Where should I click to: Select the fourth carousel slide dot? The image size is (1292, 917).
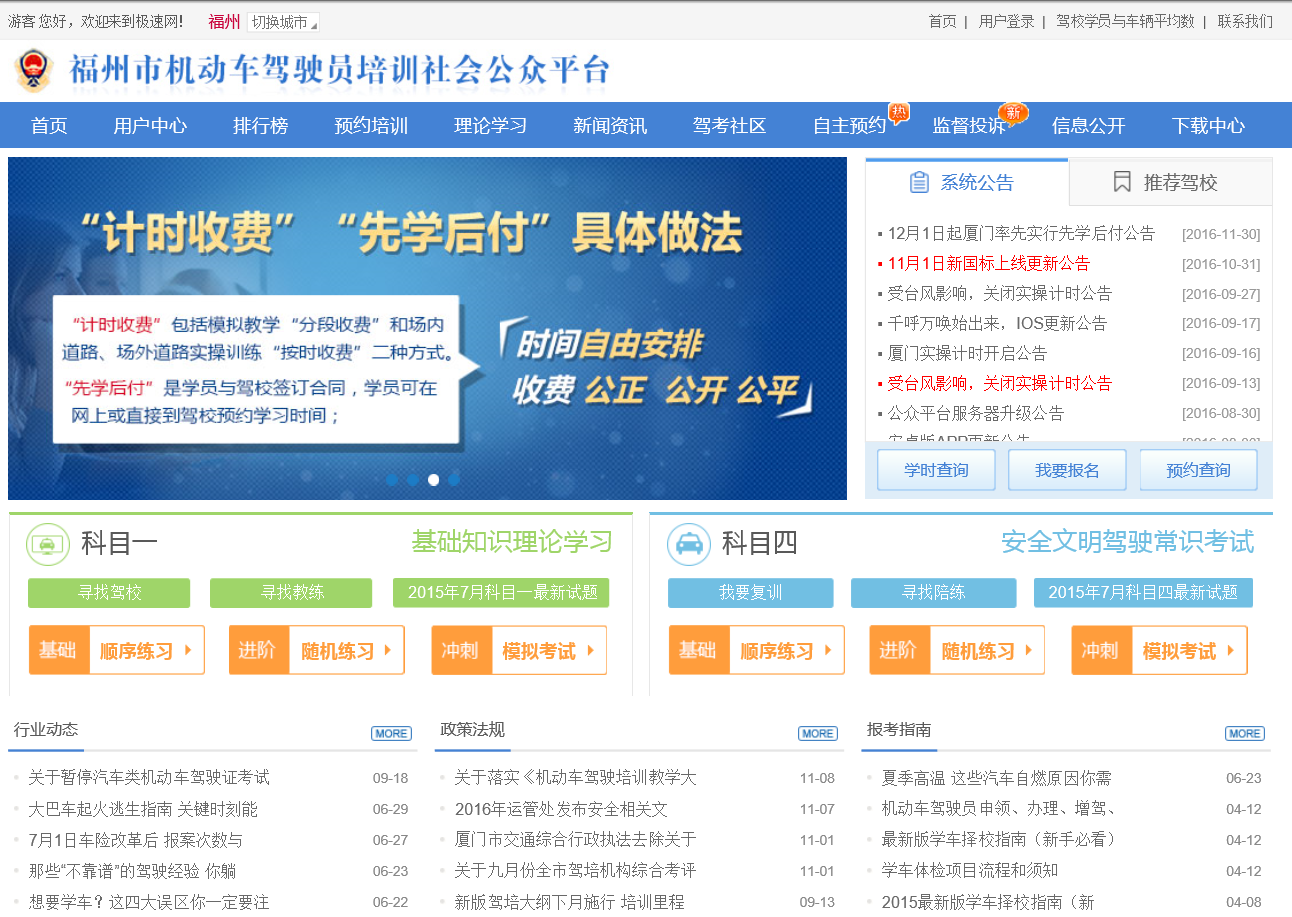point(454,480)
